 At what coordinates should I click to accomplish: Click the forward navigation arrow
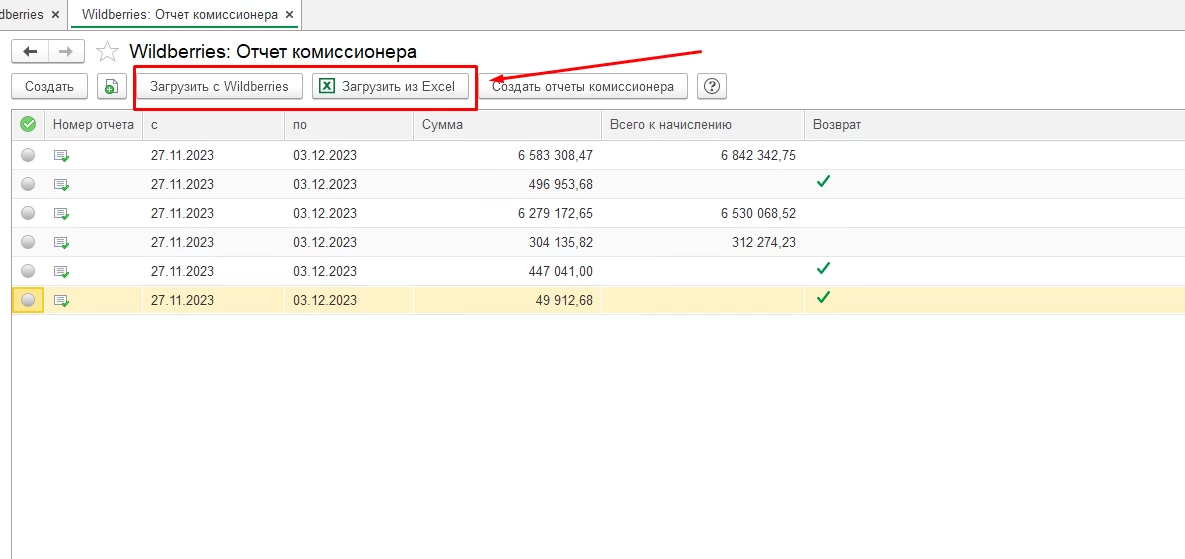(x=65, y=52)
